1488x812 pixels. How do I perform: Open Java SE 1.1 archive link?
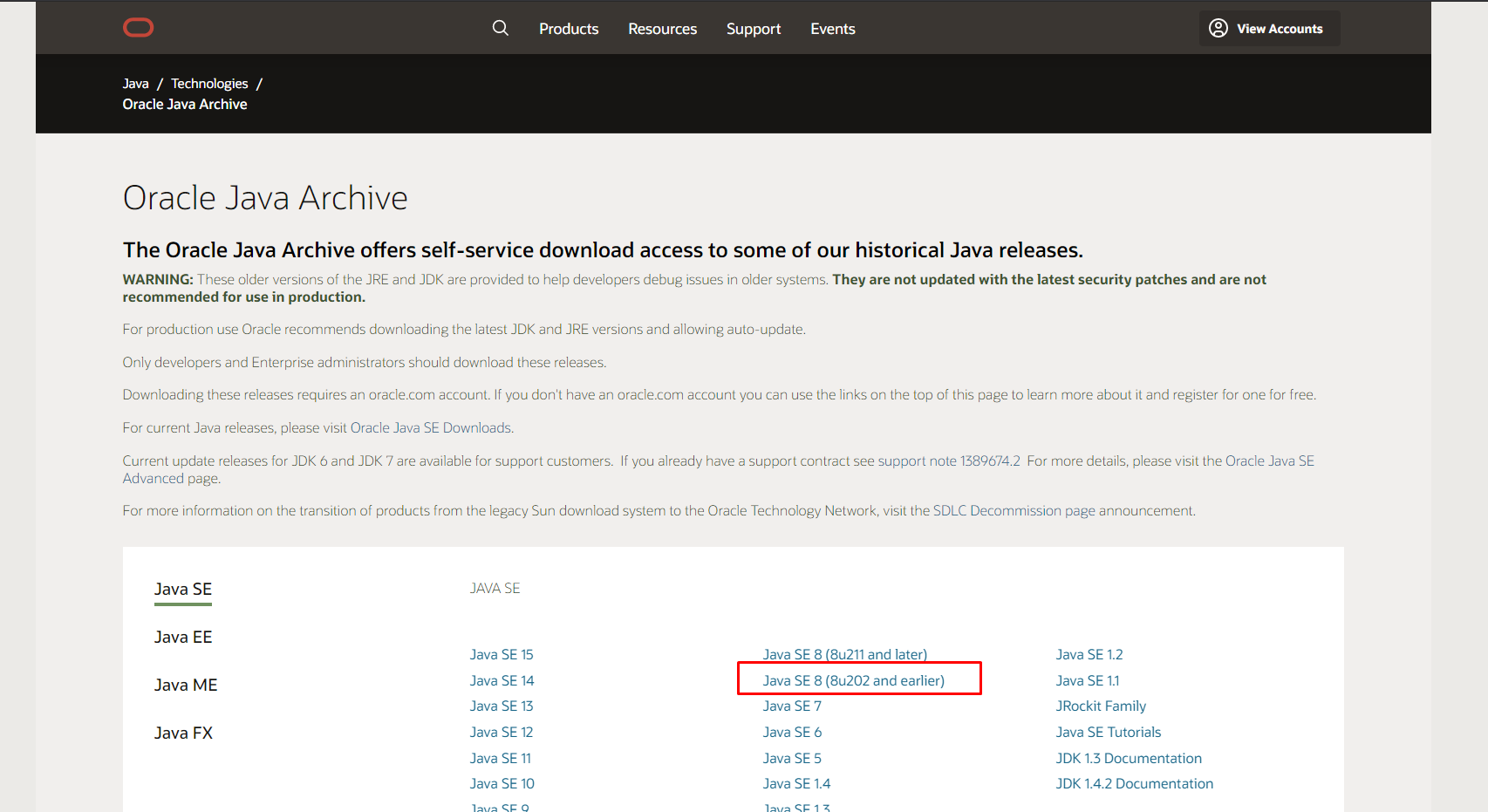[1088, 680]
